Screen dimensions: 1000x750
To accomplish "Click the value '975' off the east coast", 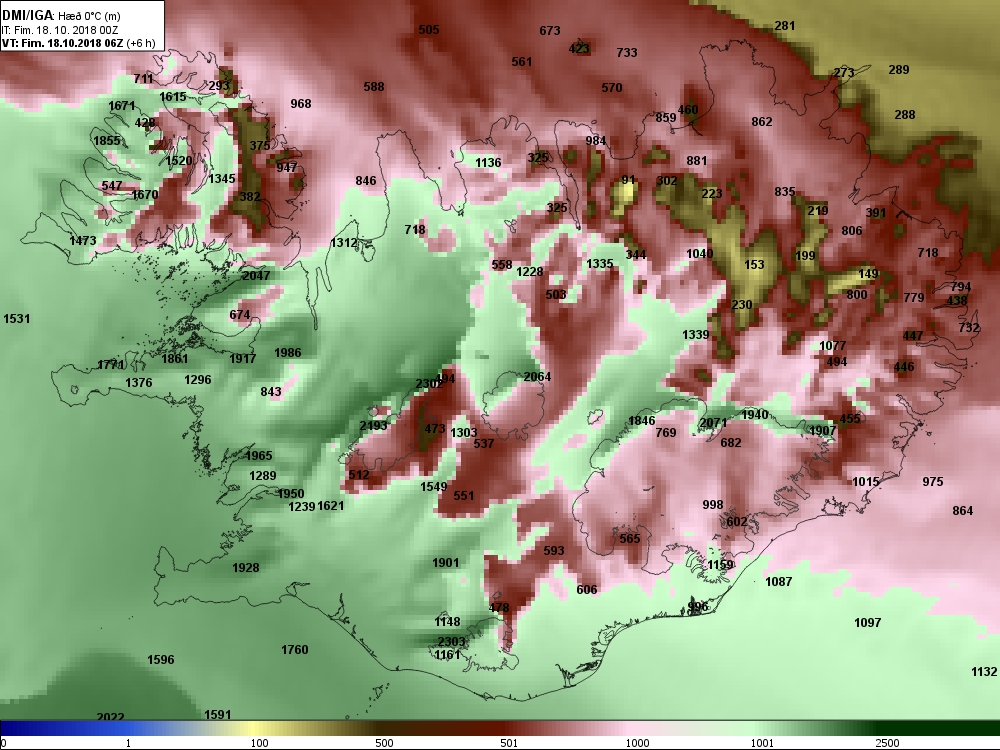I will (x=932, y=482).
